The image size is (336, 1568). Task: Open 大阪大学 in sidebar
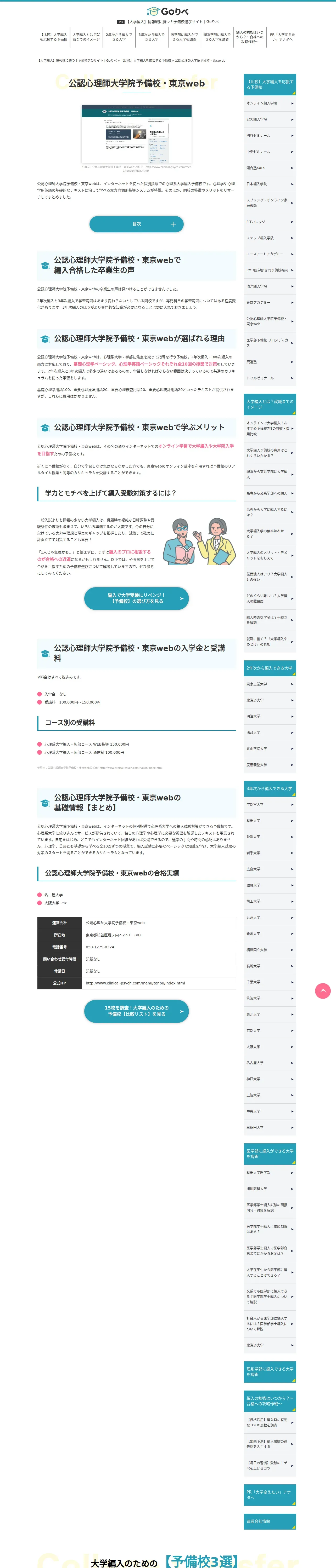[x=270, y=1047]
